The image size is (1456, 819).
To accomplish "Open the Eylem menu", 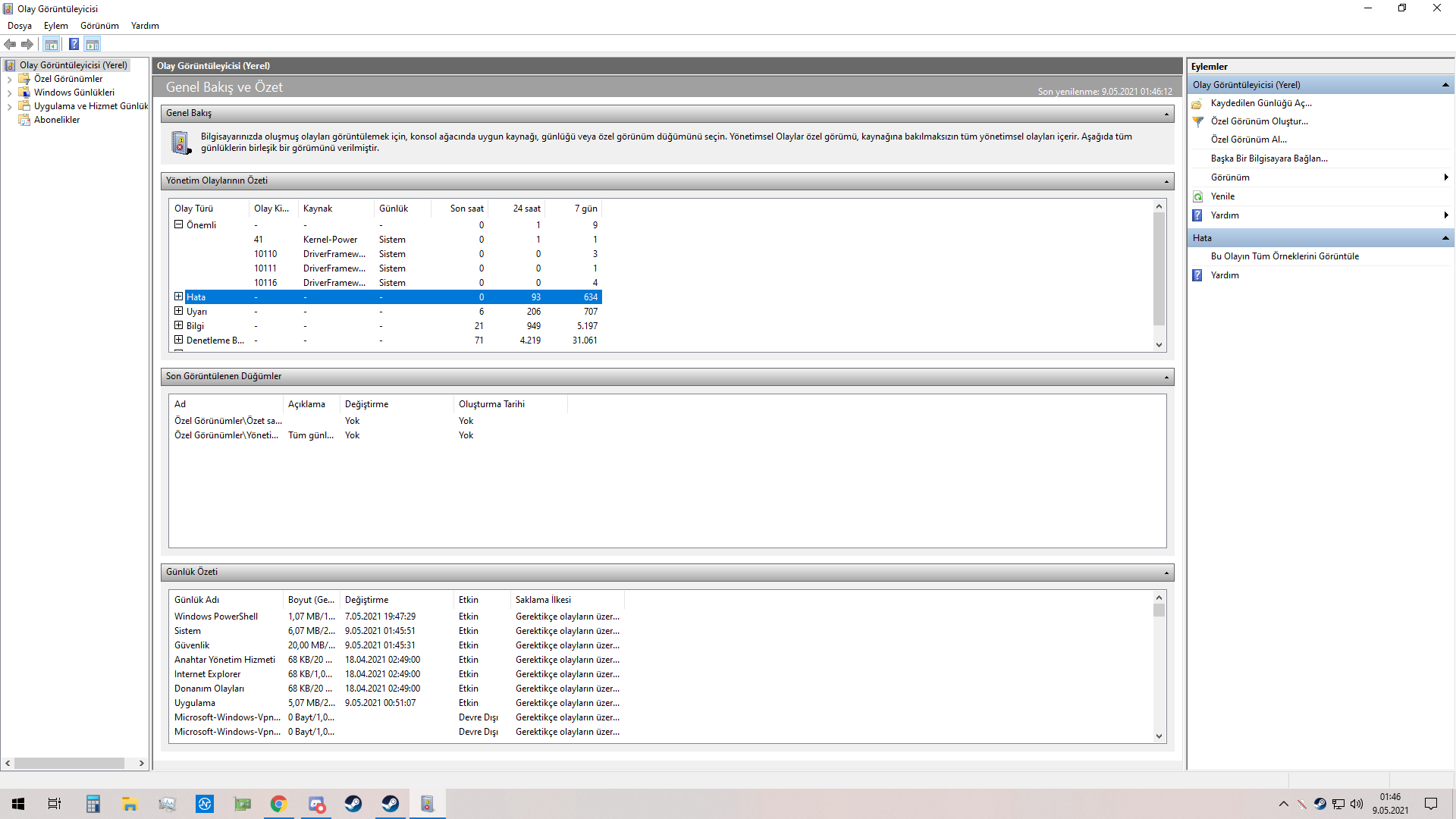I will click(x=55, y=26).
